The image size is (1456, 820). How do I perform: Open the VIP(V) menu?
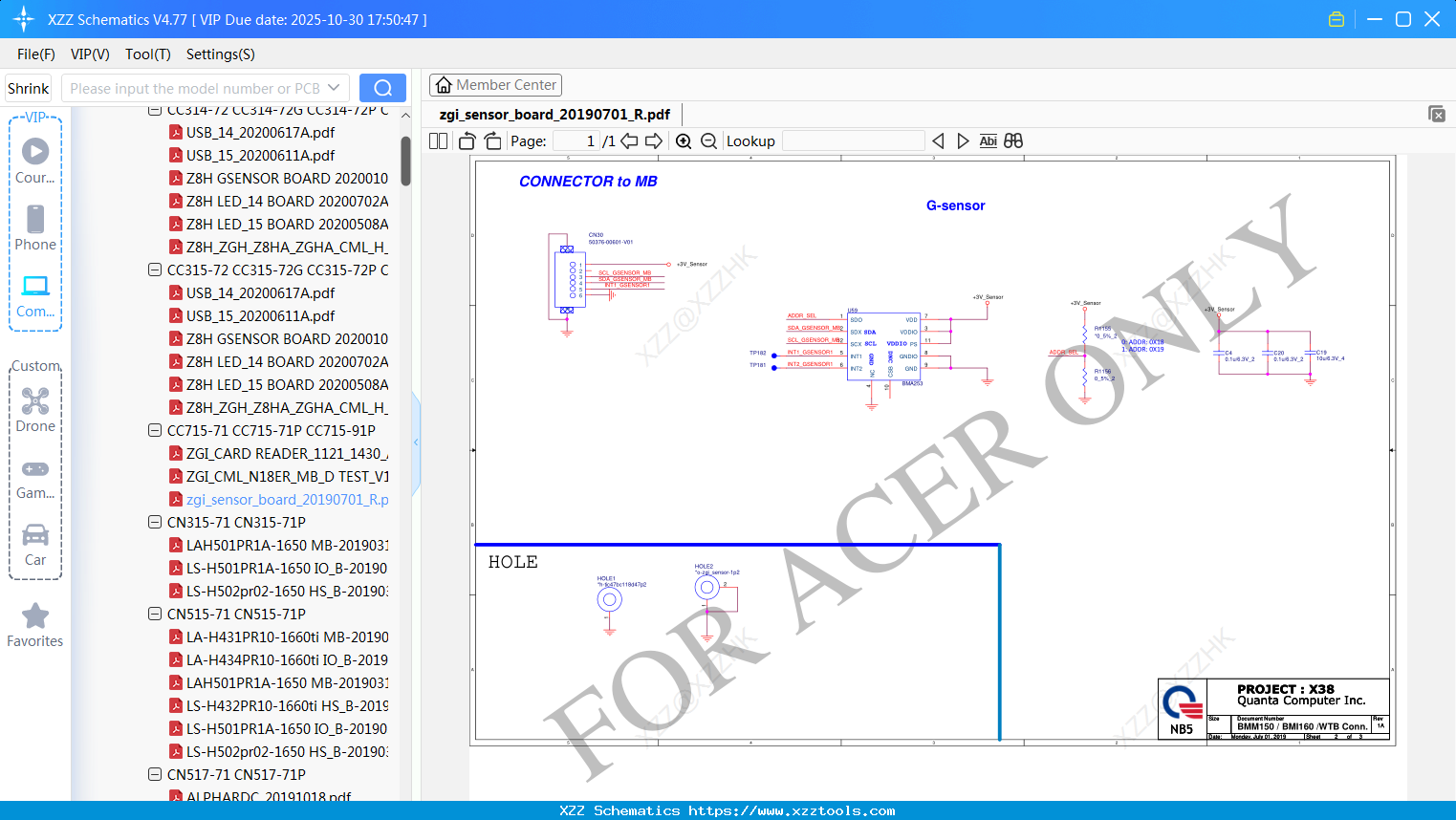pos(90,54)
